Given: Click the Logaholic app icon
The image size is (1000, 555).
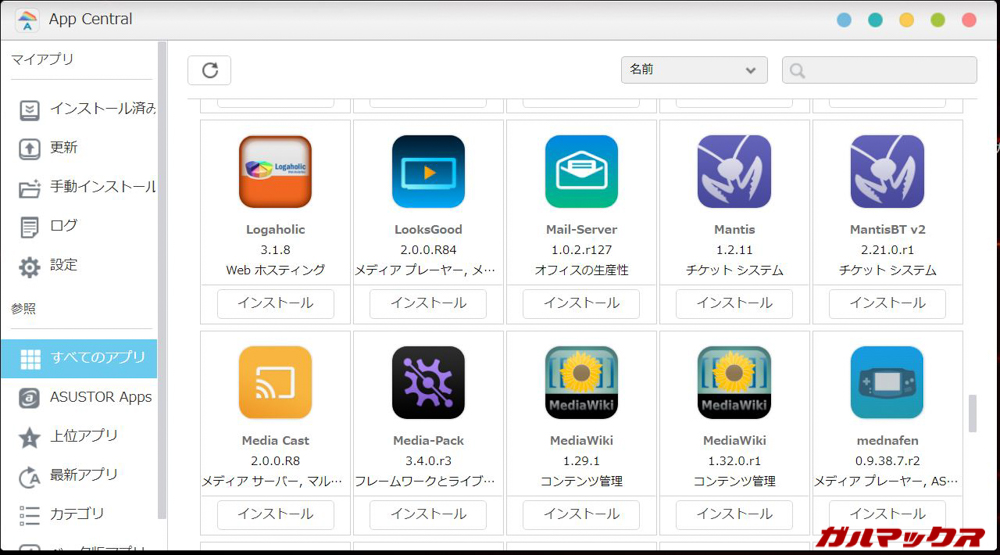Looking at the screenshot, I should click(275, 171).
